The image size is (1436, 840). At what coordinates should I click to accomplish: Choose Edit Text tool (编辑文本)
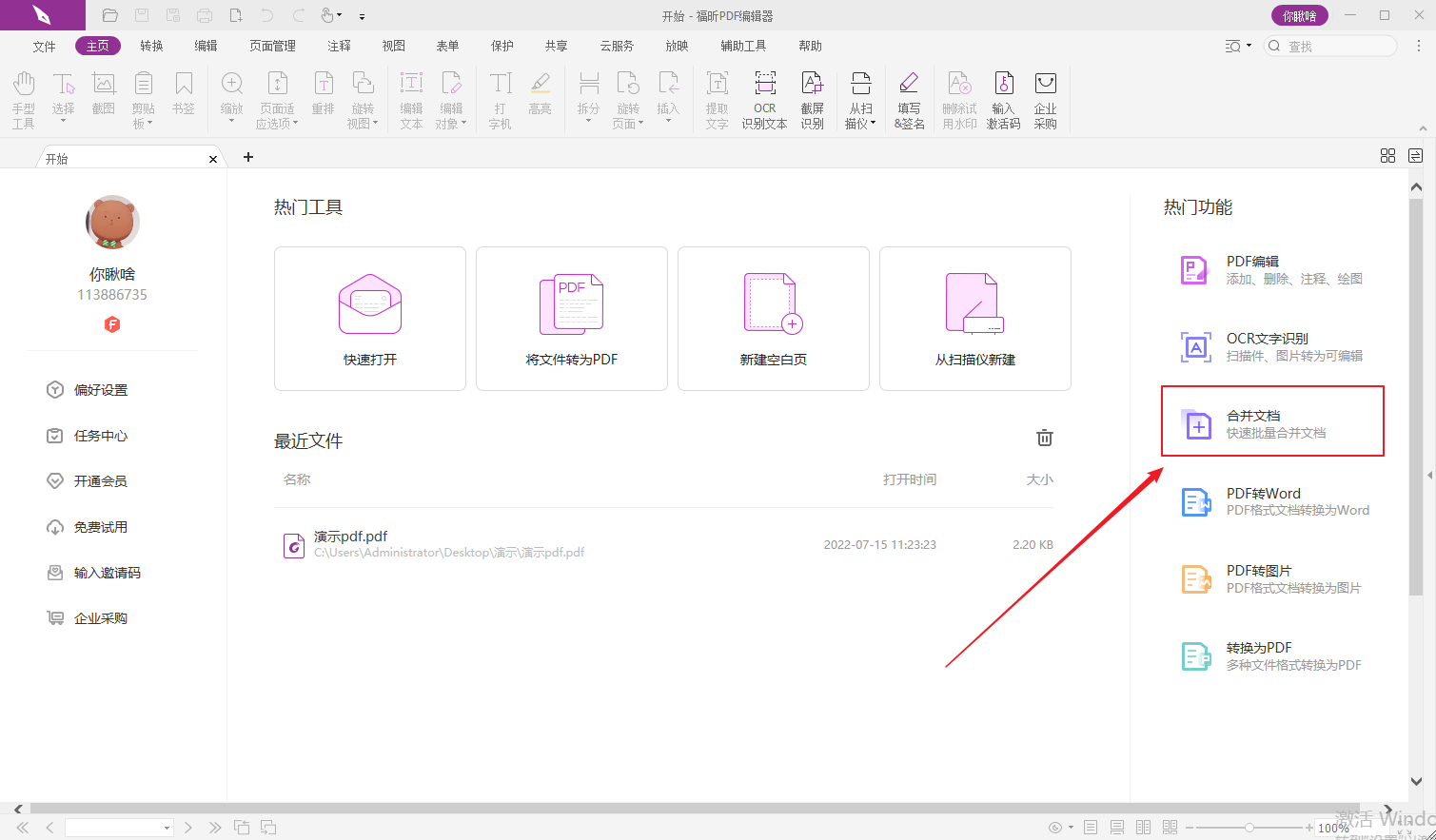tap(411, 99)
